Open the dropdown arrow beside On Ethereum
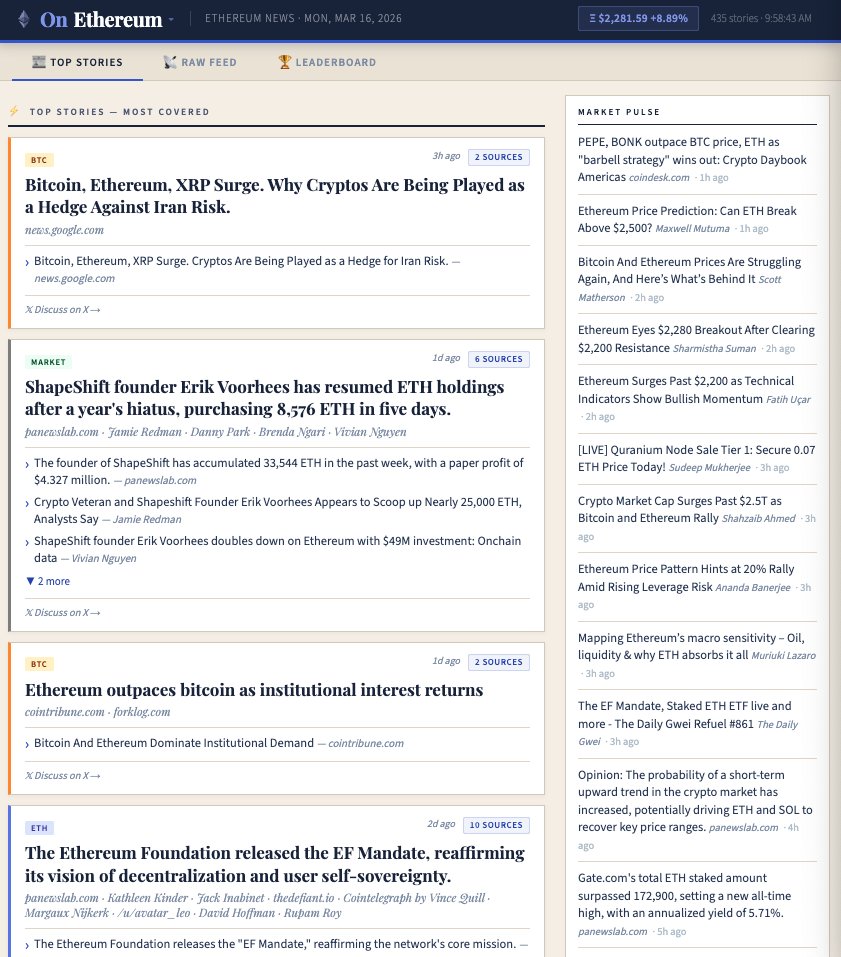The width and height of the screenshot is (841, 957). pyautogui.click(x=171, y=20)
